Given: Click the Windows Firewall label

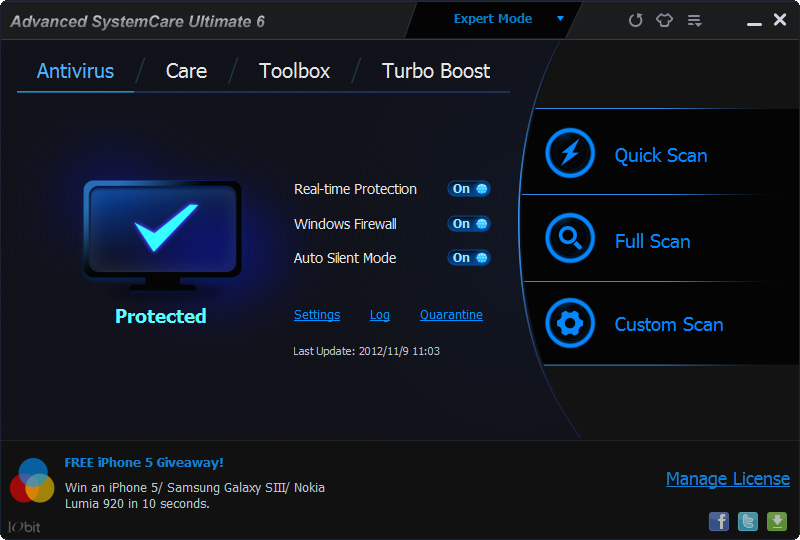Looking at the screenshot, I should tap(345, 224).
